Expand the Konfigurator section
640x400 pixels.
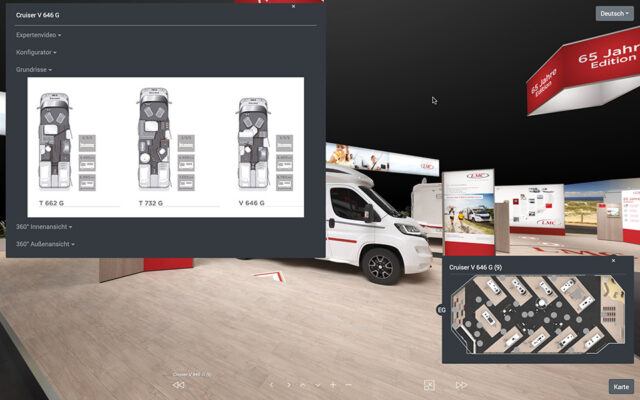pyautogui.click(x=36, y=52)
